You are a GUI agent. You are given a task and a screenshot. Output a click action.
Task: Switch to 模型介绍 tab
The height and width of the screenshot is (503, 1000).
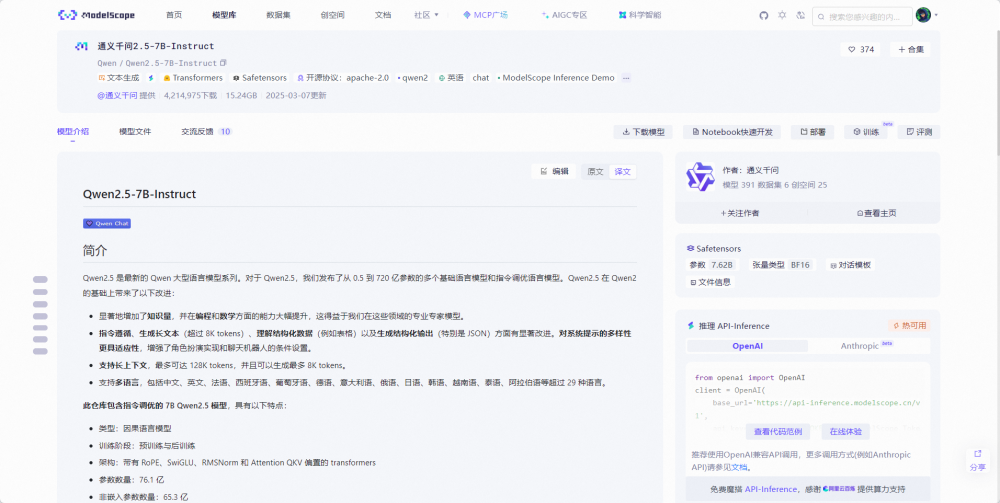pyautogui.click(x=73, y=132)
